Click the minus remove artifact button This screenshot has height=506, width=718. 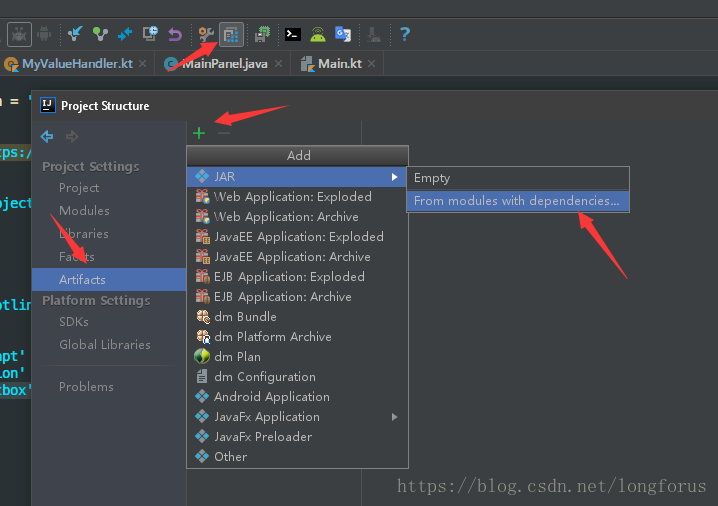coord(224,133)
